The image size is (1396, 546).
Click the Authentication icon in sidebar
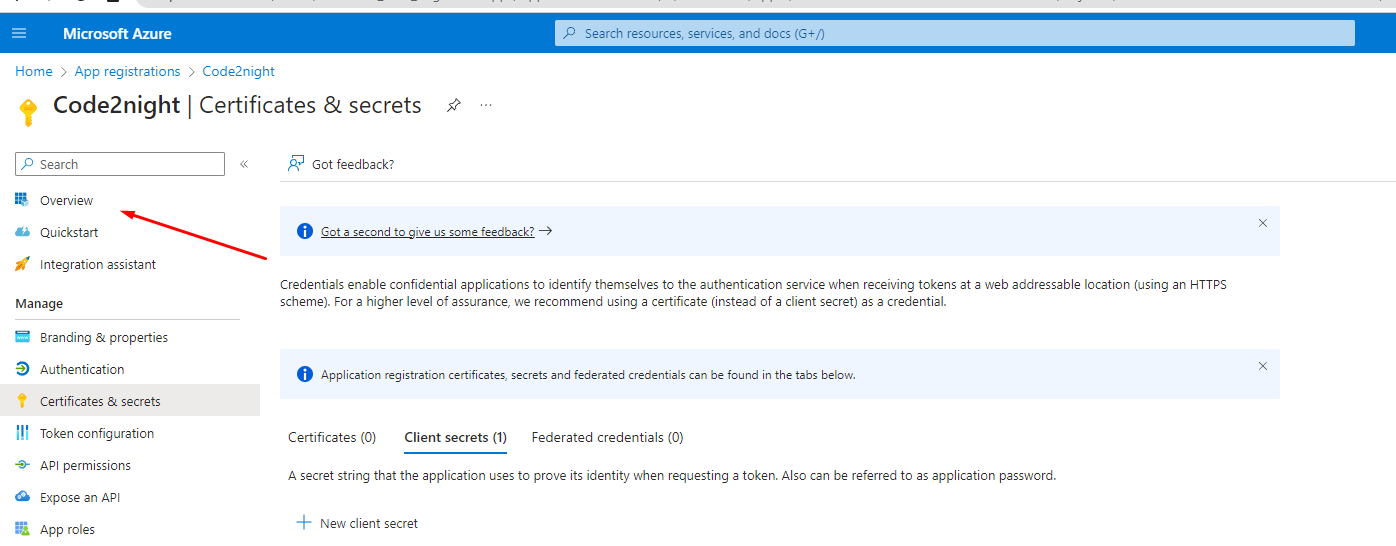coord(22,369)
